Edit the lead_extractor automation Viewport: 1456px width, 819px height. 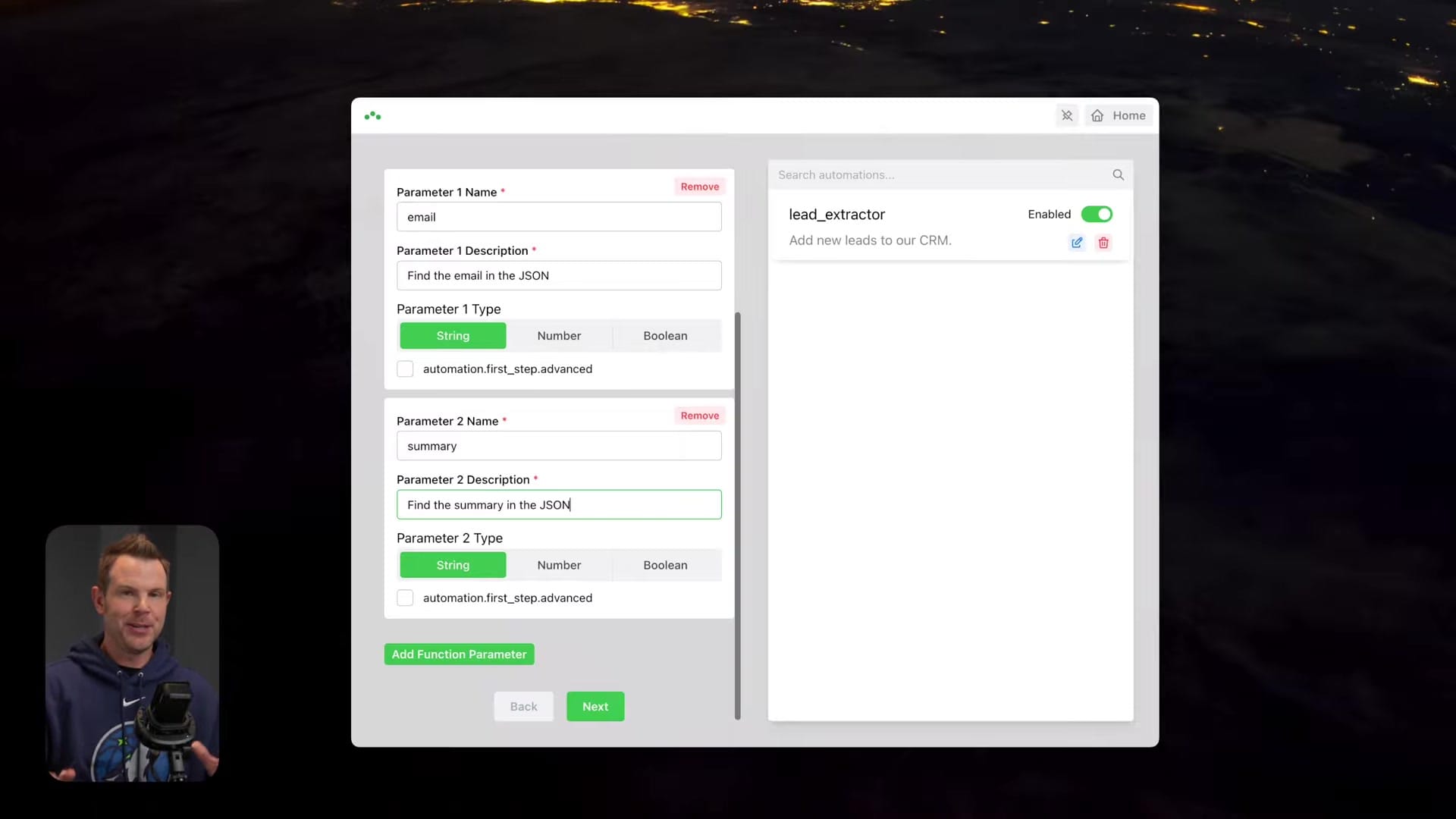(x=1077, y=243)
